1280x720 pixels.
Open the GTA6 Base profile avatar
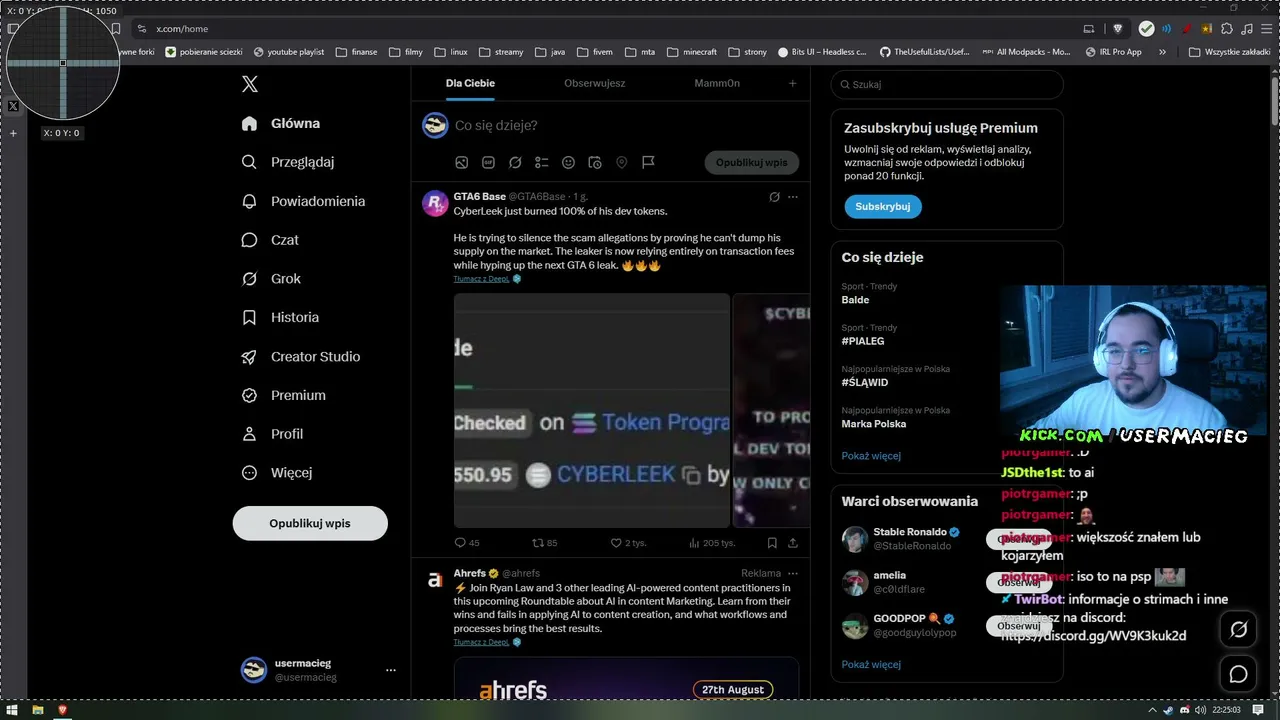point(435,204)
